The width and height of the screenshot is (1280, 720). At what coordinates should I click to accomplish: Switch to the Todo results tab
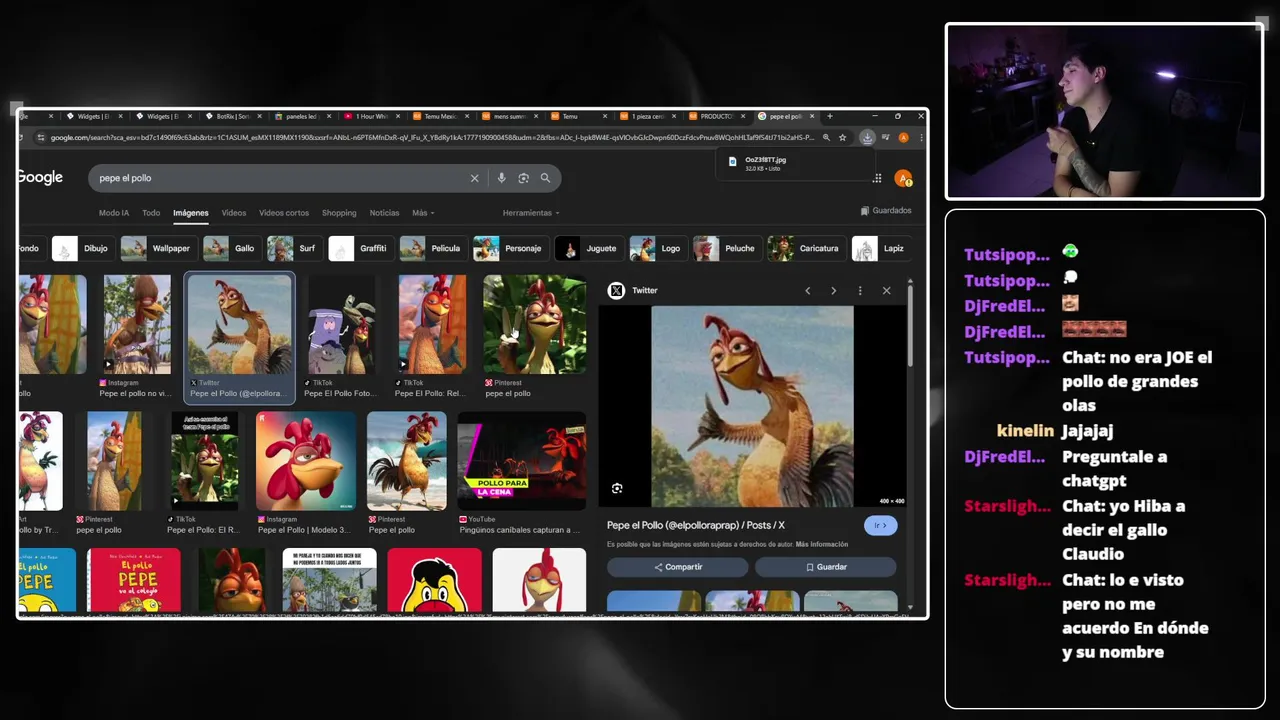click(x=151, y=213)
